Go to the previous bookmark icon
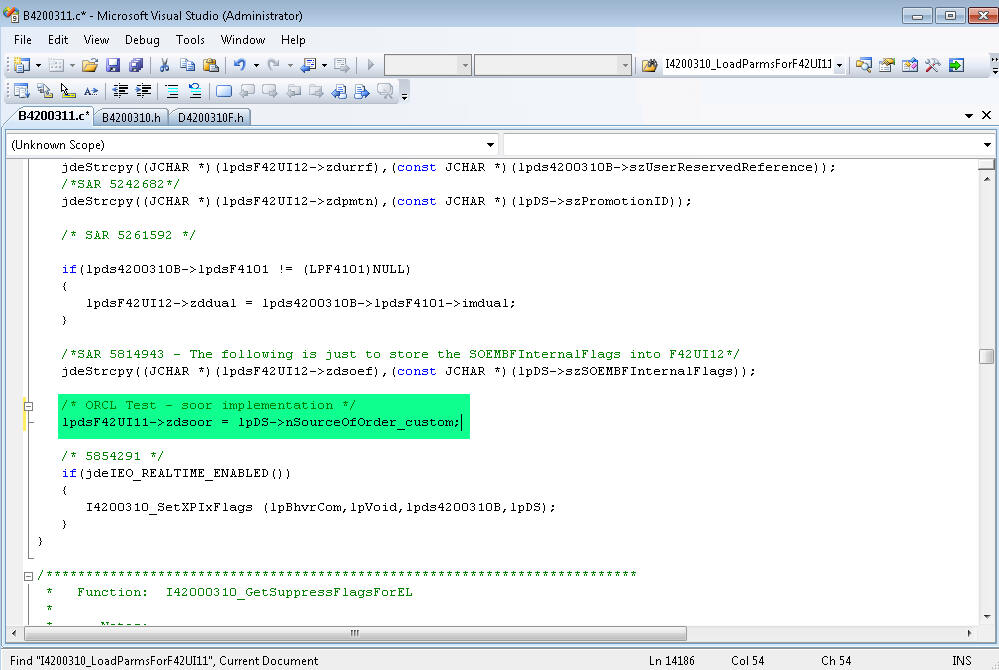The image size is (999, 670). [x=247, y=91]
